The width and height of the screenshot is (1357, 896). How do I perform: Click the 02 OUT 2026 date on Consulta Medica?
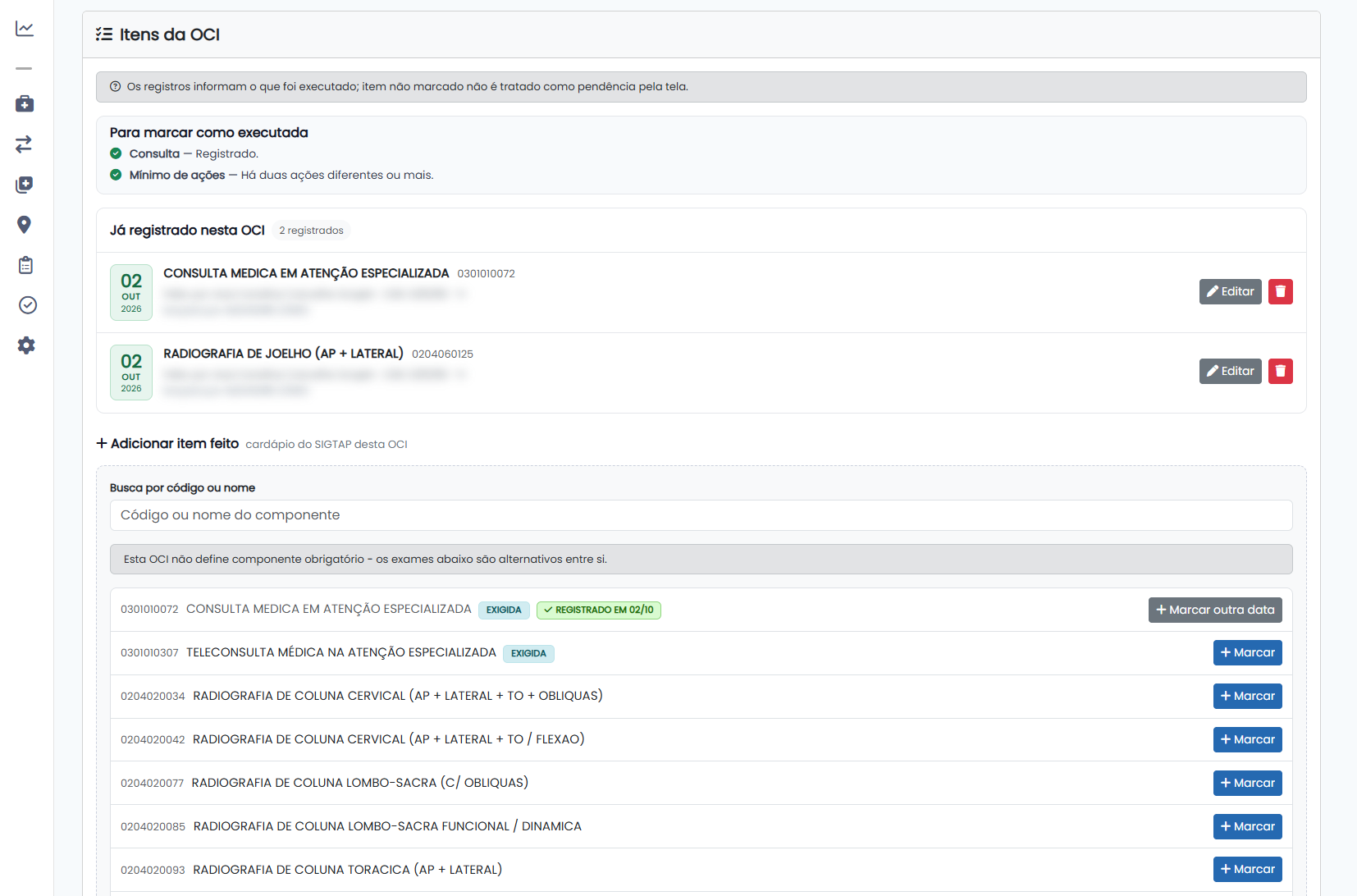131,292
